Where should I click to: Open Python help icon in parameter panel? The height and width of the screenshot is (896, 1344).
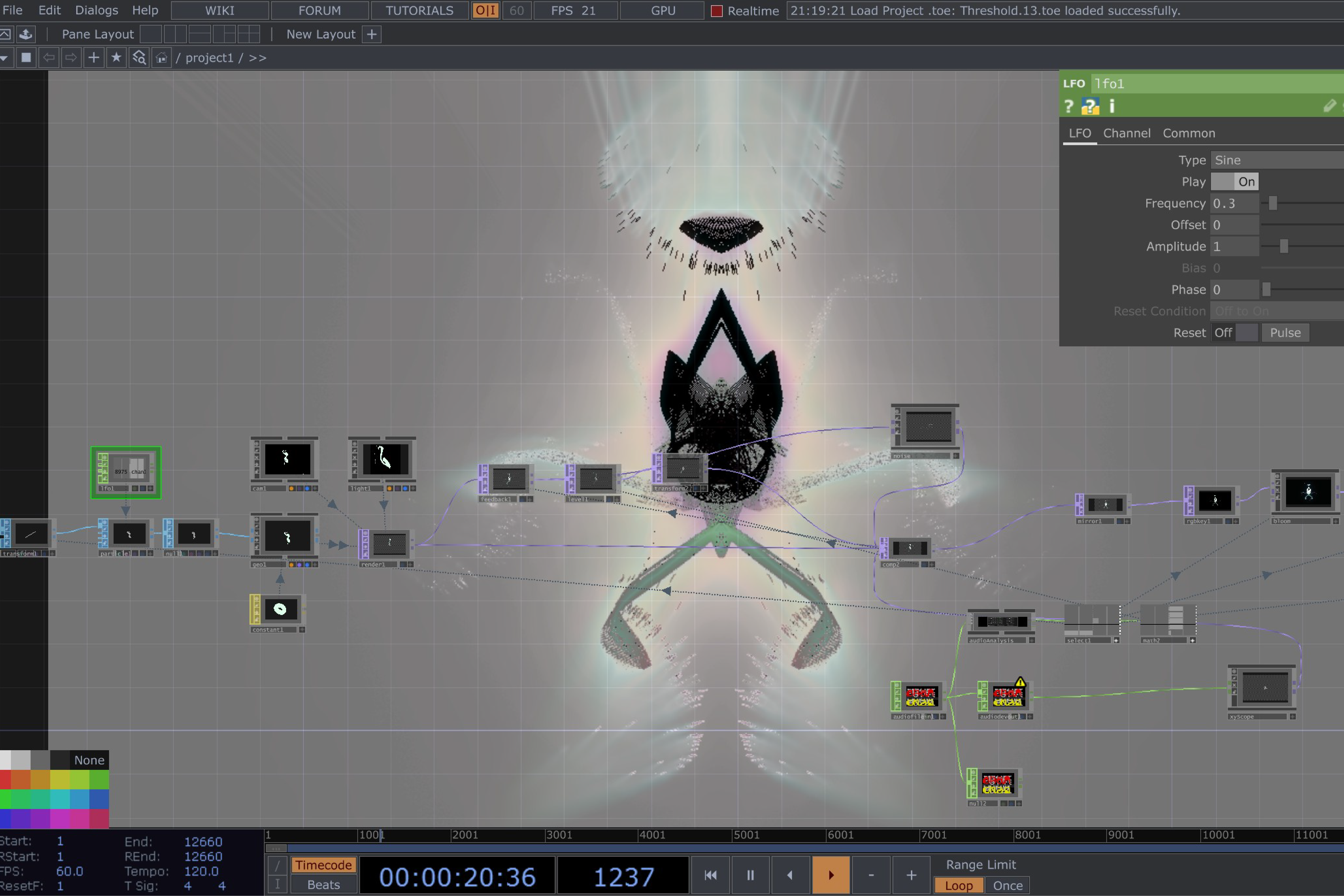point(1090,106)
